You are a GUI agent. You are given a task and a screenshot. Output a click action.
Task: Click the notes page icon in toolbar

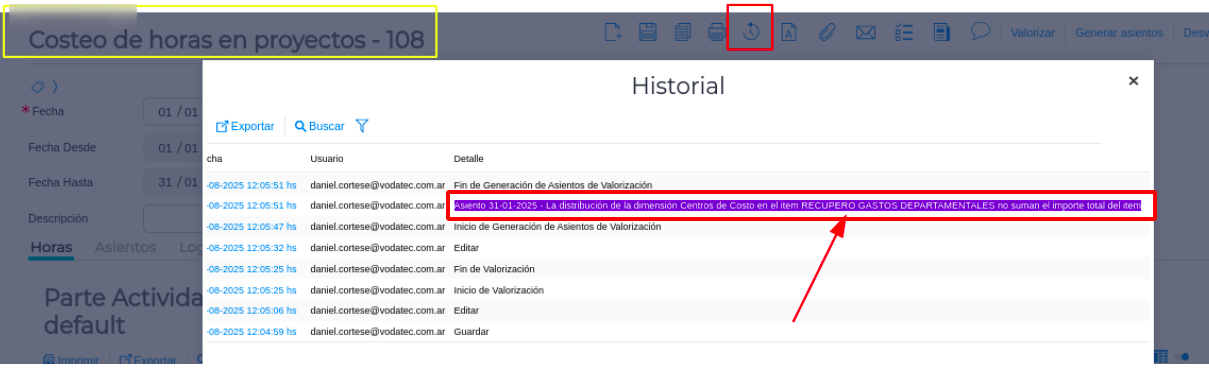[x=941, y=32]
